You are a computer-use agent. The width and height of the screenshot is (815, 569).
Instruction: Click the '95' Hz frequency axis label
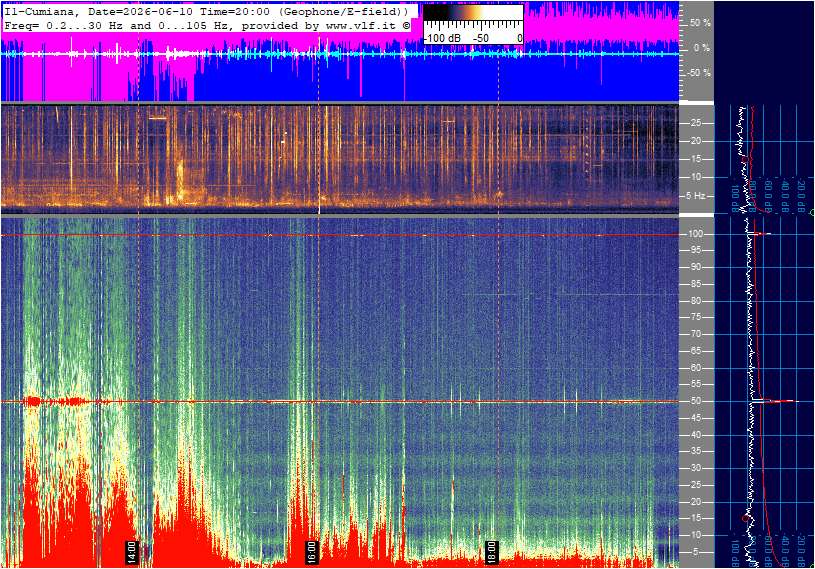point(695,250)
